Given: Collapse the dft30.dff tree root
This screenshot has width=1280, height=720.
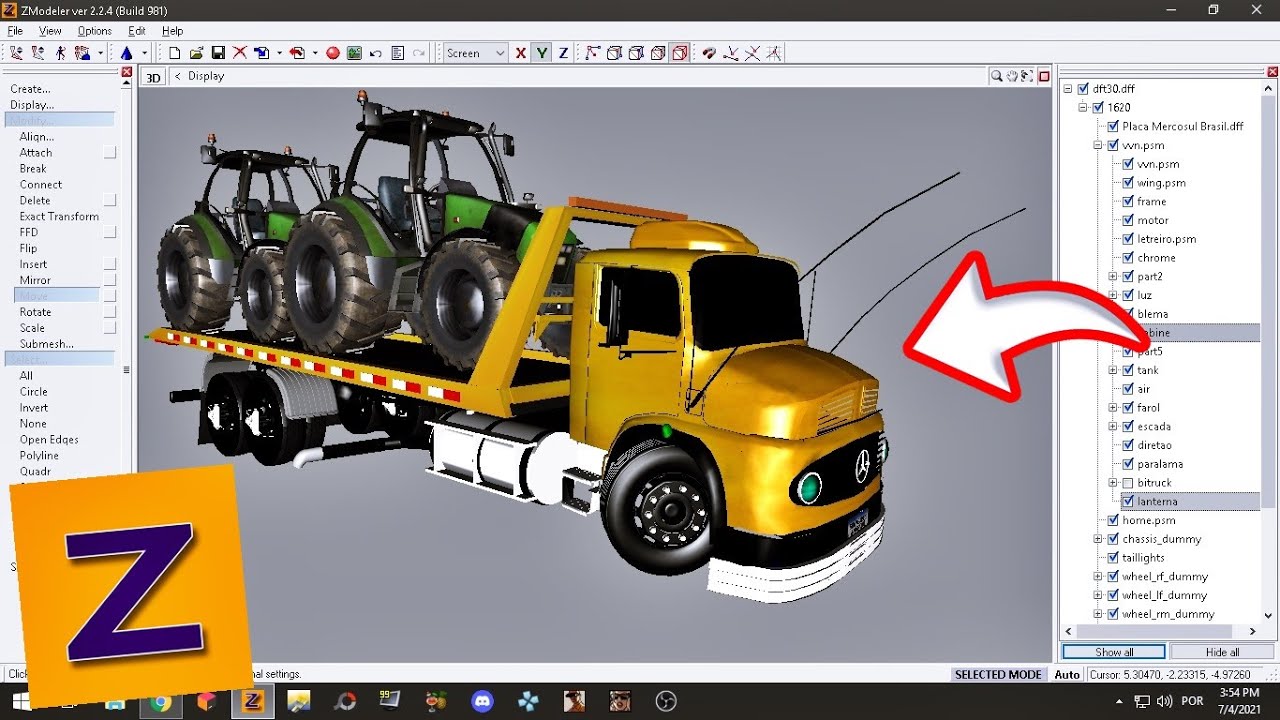Looking at the screenshot, I should coord(1068,89).
